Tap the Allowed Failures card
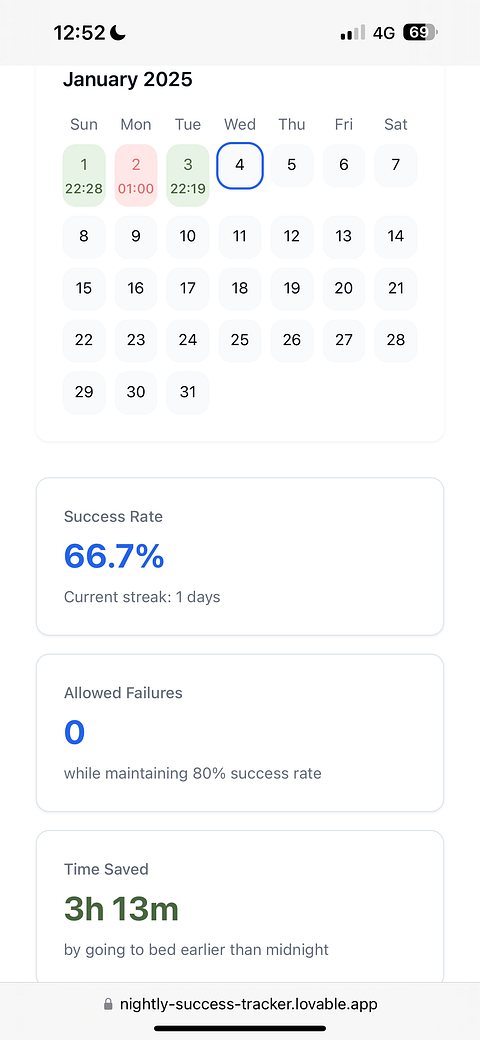This screenshot has height=1040, width=480. click(240, 733)
